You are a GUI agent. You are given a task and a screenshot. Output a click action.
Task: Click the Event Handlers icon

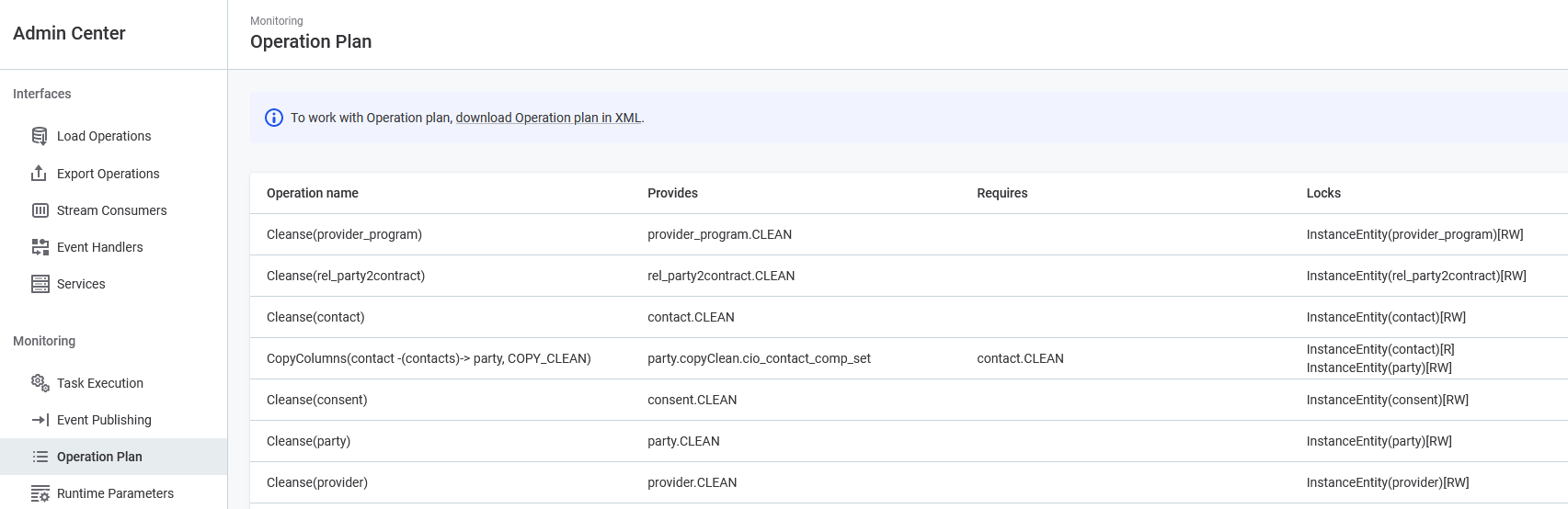tap(40, 247)
